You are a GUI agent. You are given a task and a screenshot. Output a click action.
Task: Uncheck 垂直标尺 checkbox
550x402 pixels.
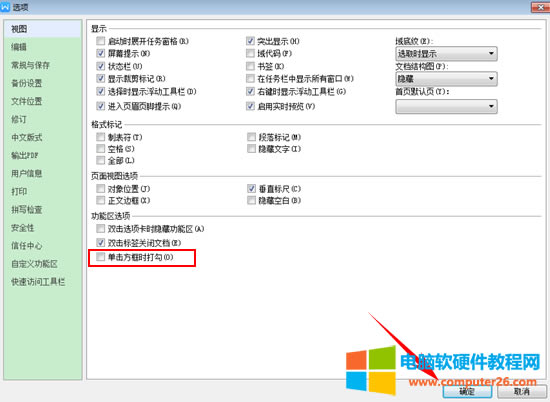pyautogui.click(x=251, y=189)
